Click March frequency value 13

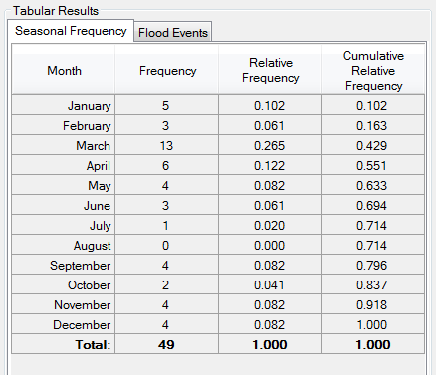(167, 145)
